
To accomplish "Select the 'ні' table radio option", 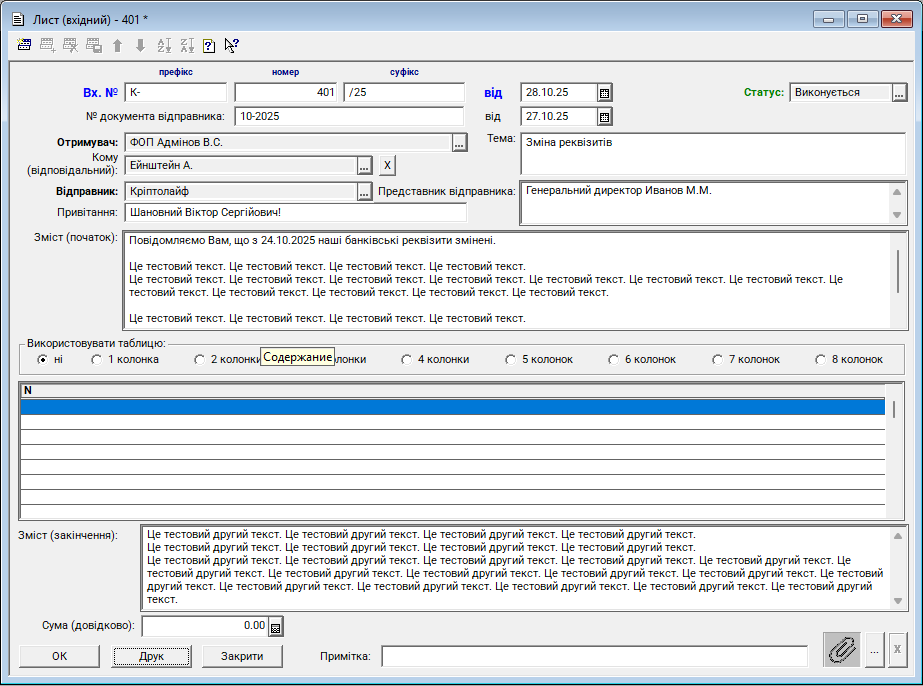I will coord(42,359).
